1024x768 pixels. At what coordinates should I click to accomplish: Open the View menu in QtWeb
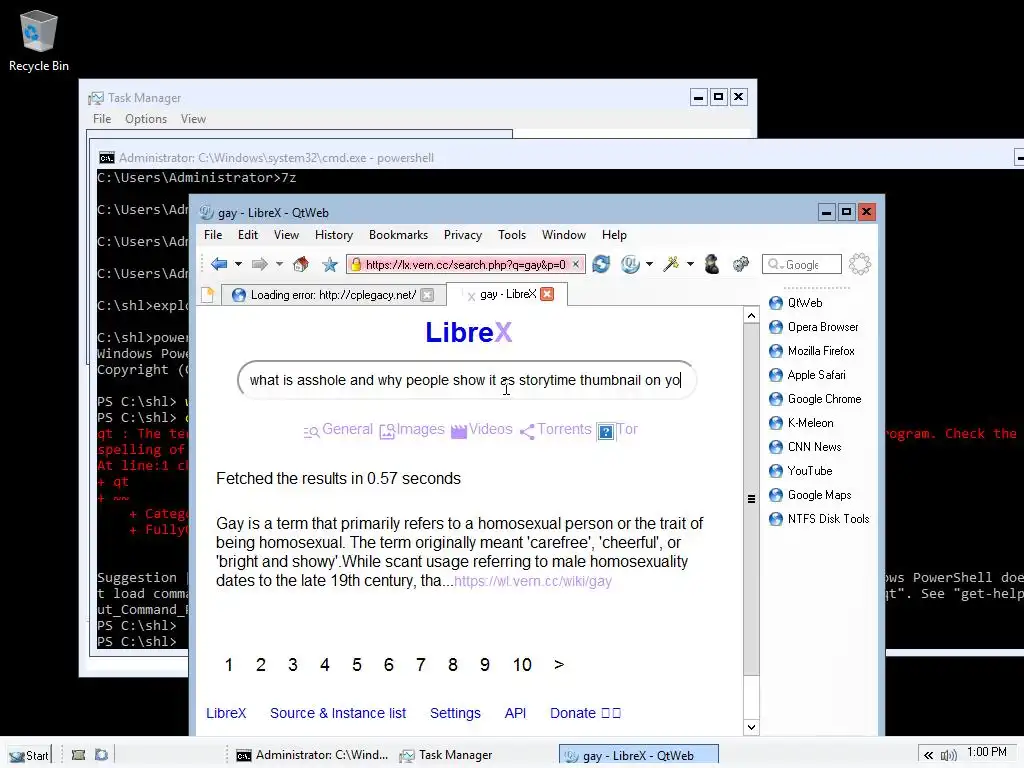(286, 235)
